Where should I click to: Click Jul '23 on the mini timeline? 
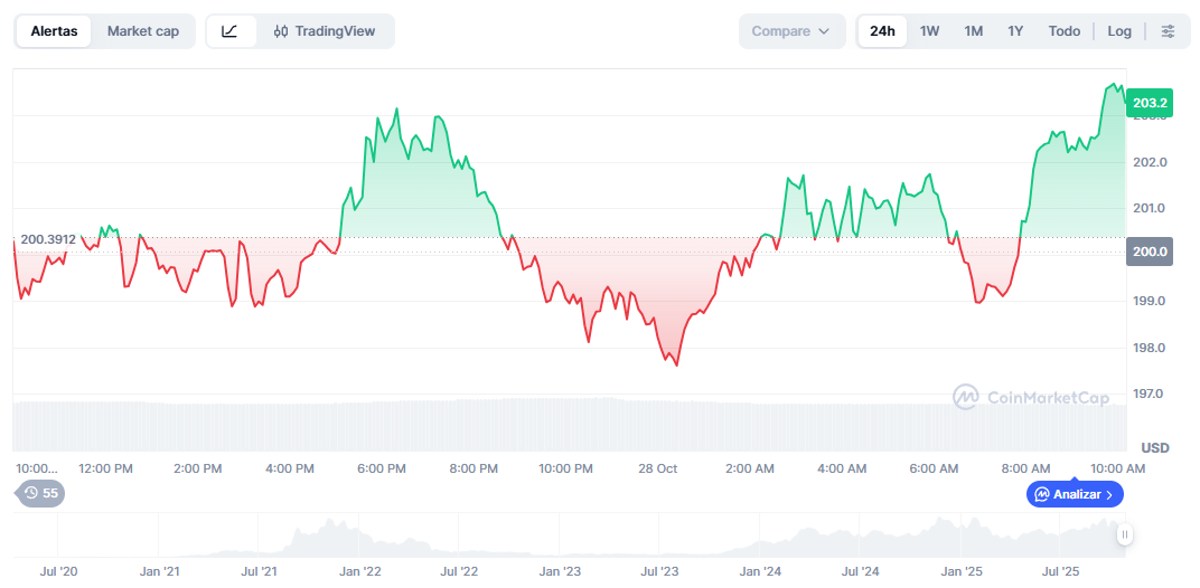(x=660, y=572)
